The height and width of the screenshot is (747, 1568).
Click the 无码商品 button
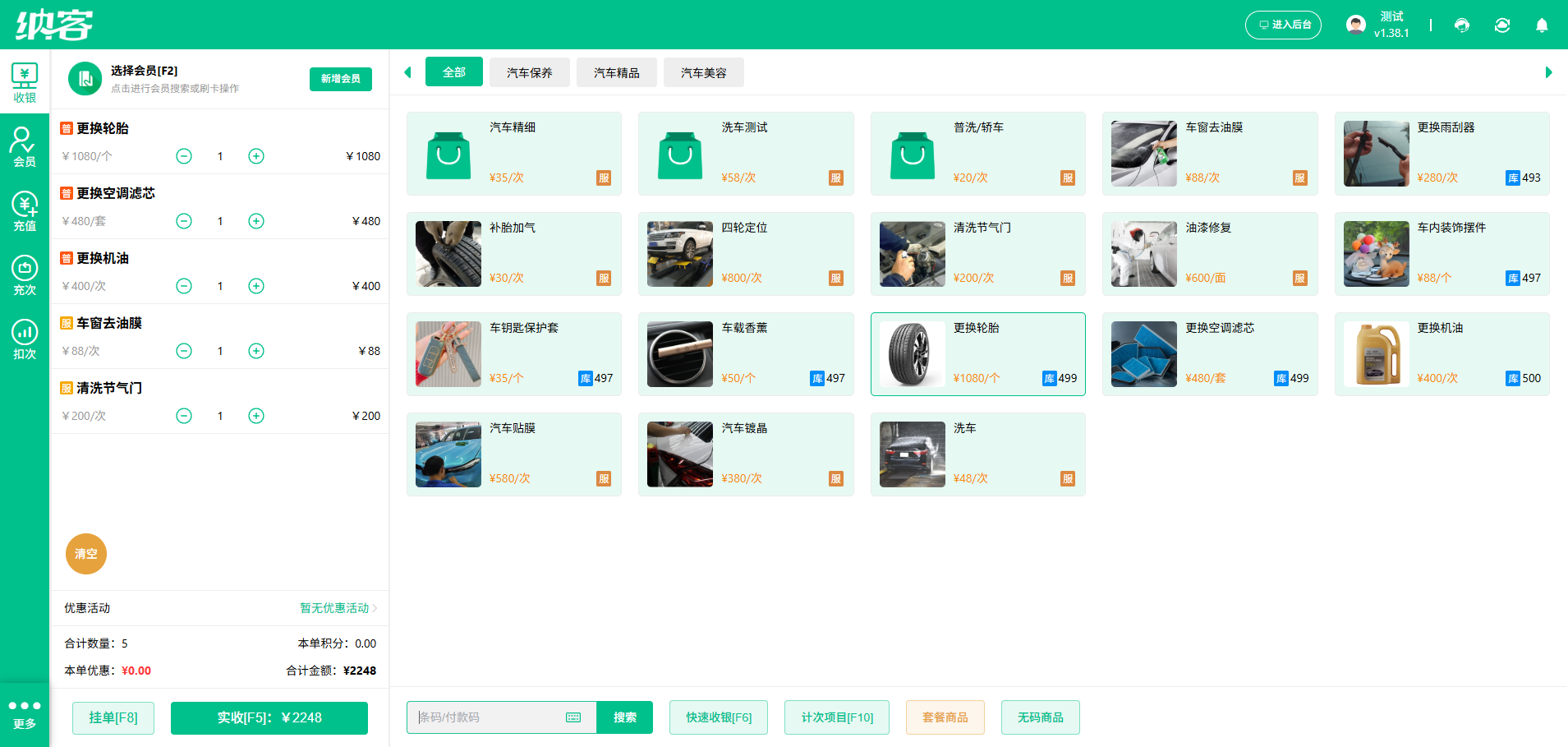pyautogui.click(x=1041, y=717)
